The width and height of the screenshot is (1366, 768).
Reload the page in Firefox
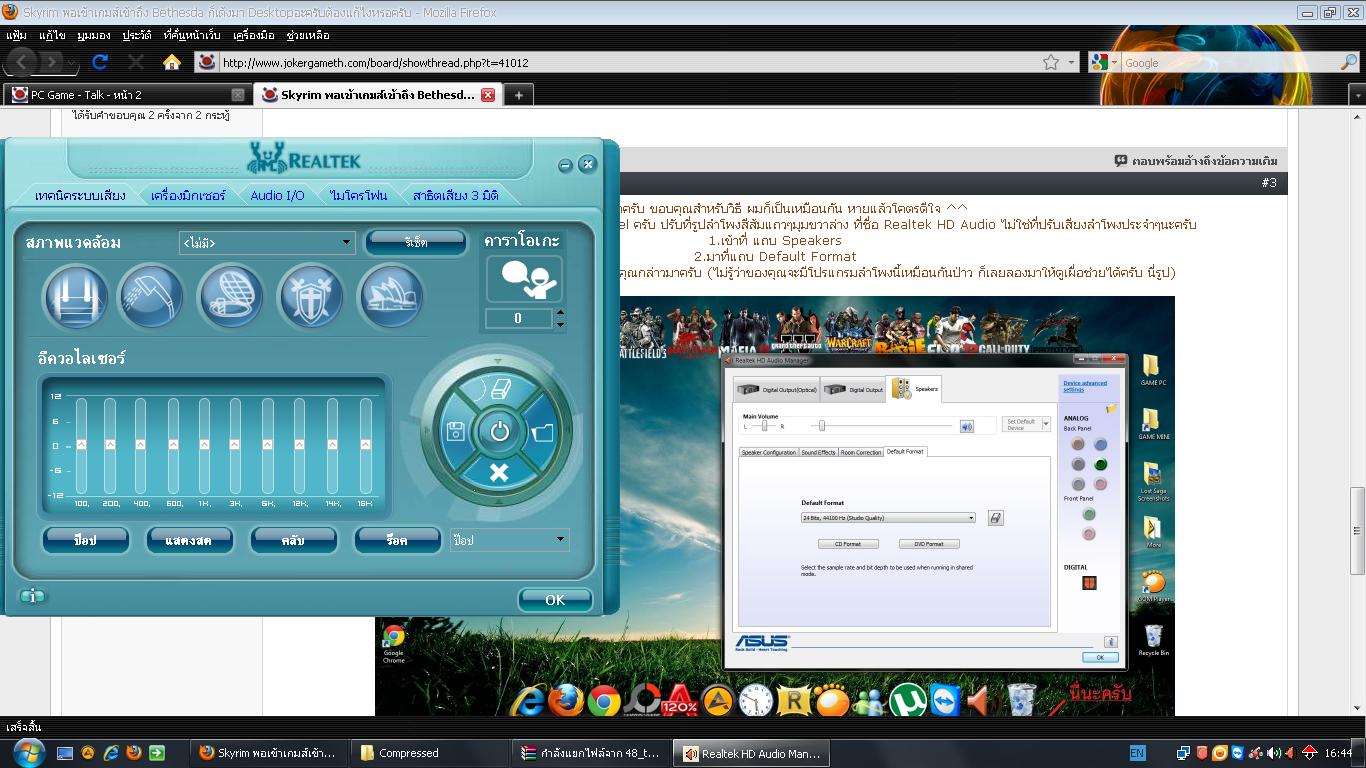click(x=100, y=62)
